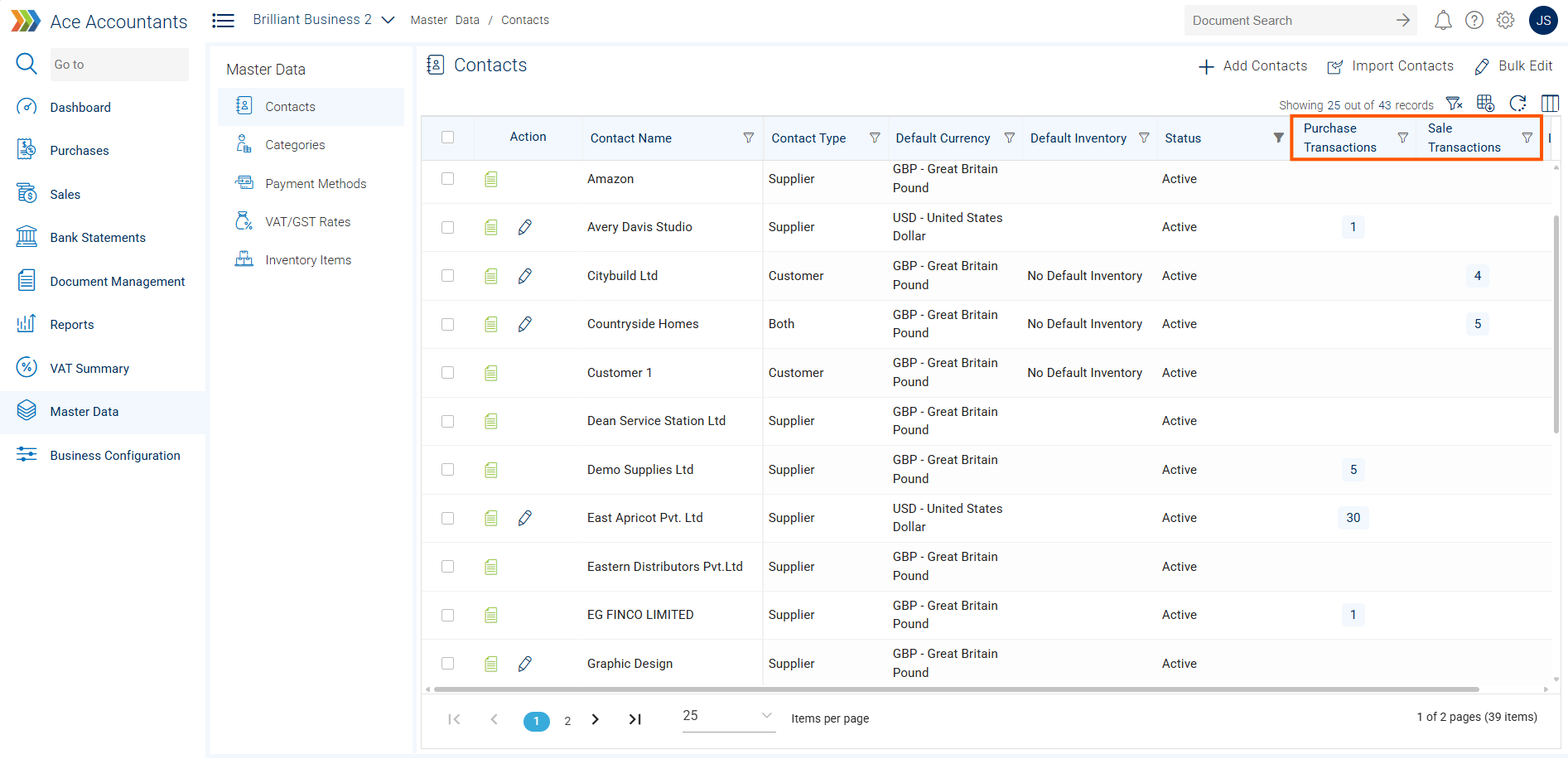The width and height of the screenshot is (1568, 764).
Task: Open document icon for Demo Supplies Ltd
Action: click(491, 470)
